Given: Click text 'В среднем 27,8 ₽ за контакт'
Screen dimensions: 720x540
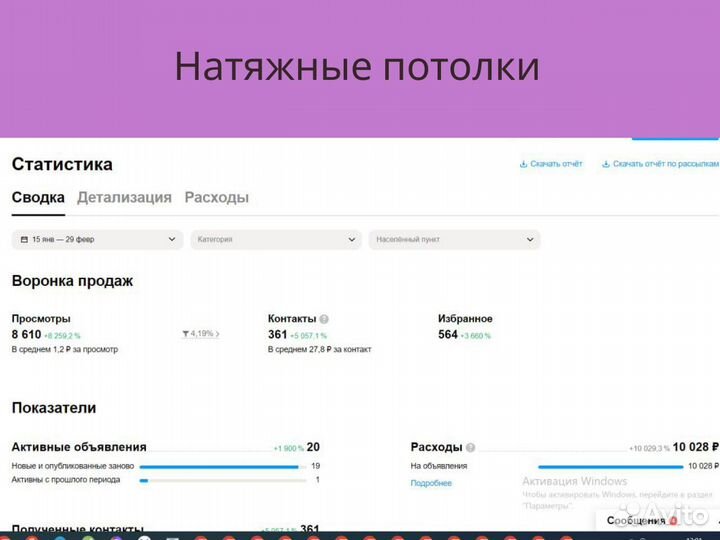Looking at the screenshot, I should pos(320,349).
